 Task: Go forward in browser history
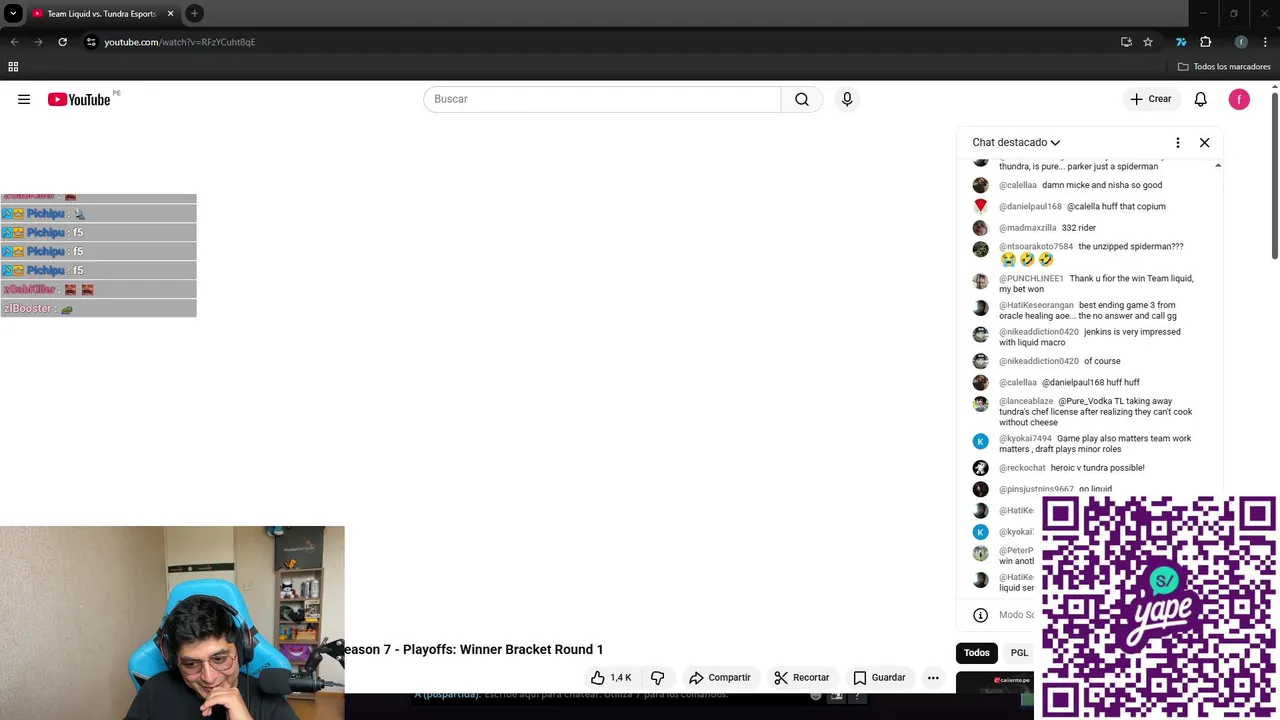[x=38, y=42]
